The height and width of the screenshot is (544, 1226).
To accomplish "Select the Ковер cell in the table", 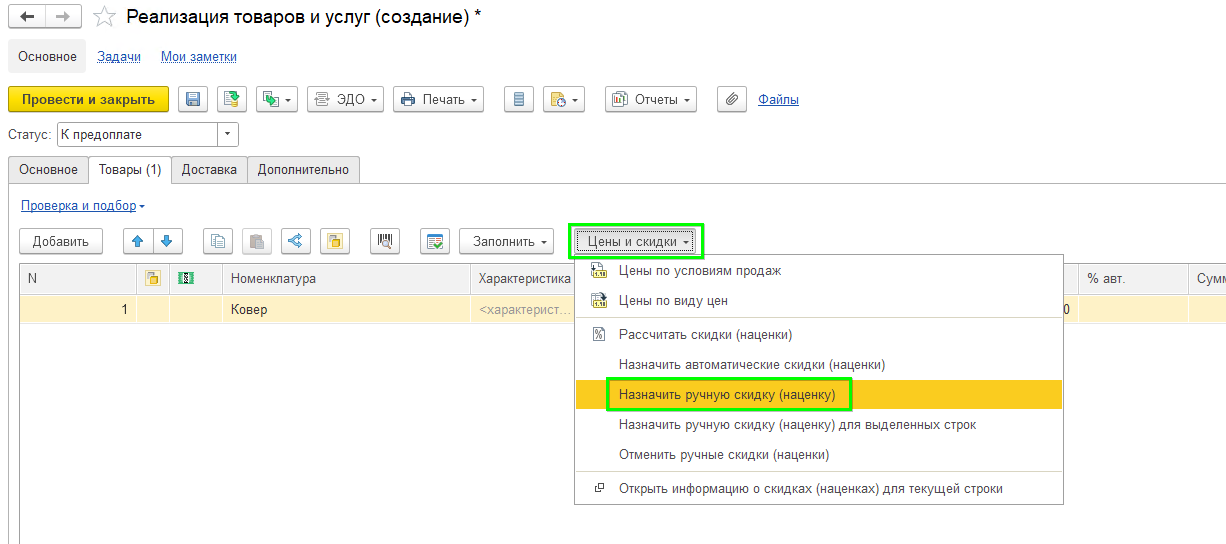I will click(x=346, y=310).
